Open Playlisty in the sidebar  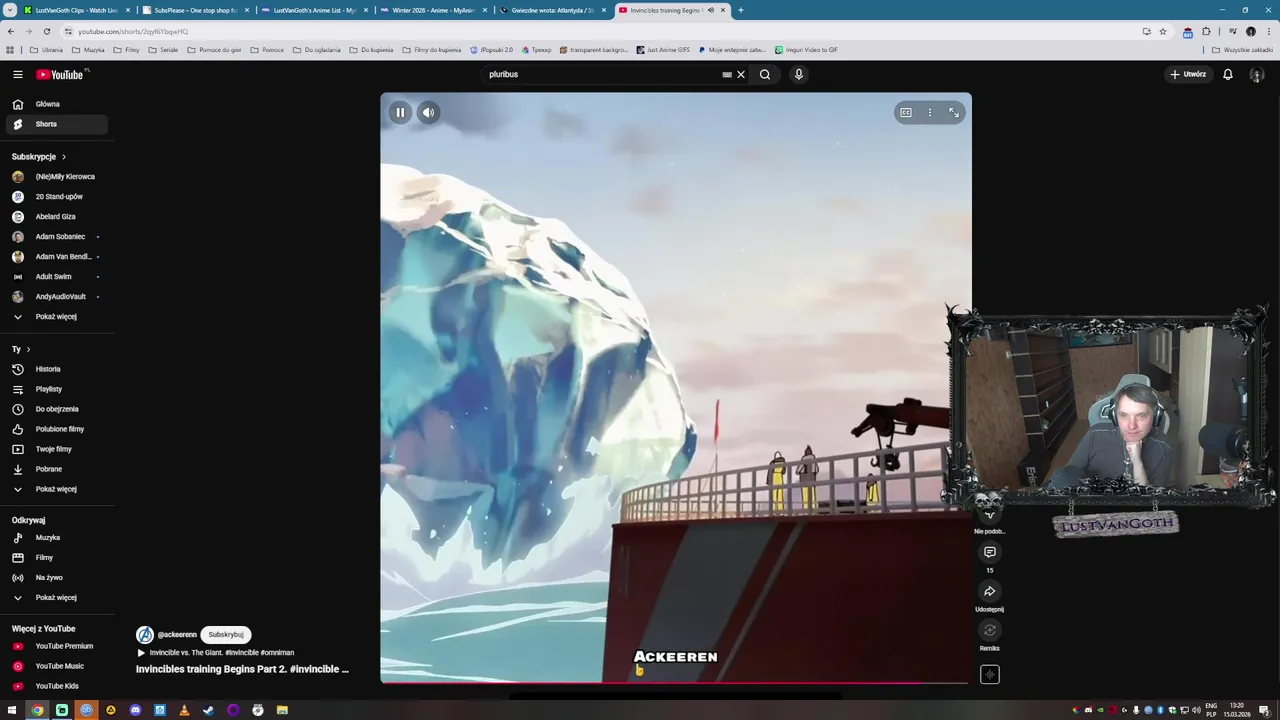click(56, 389)
